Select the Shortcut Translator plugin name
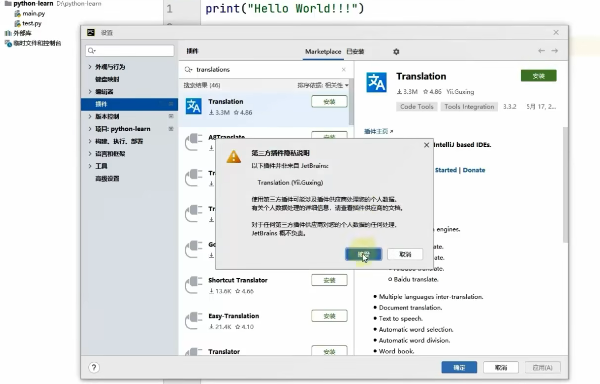Image resolution: width=600 pixels, height=384 pixels. point(238,280)
